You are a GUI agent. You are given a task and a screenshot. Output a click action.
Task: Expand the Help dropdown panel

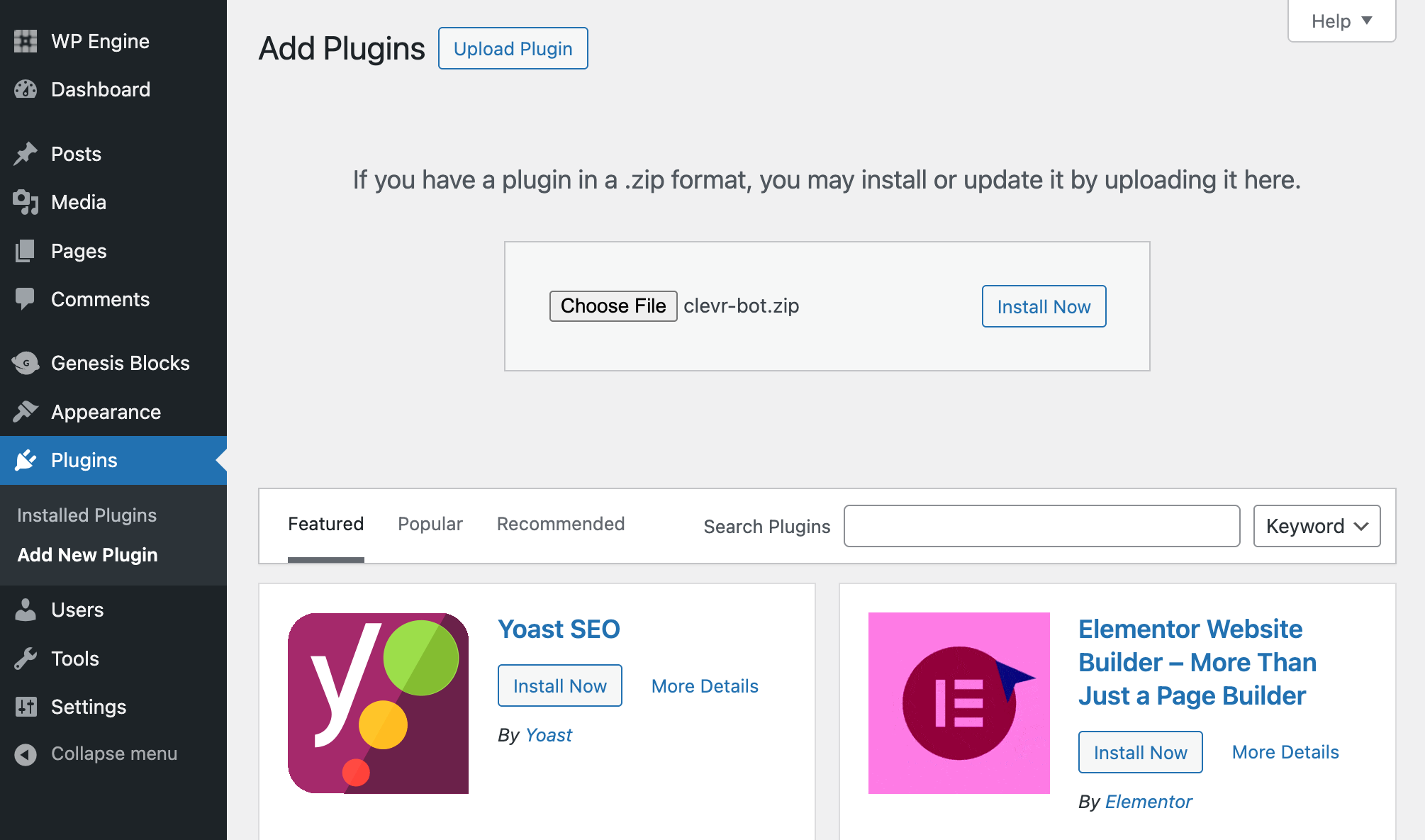point(1341,21)
